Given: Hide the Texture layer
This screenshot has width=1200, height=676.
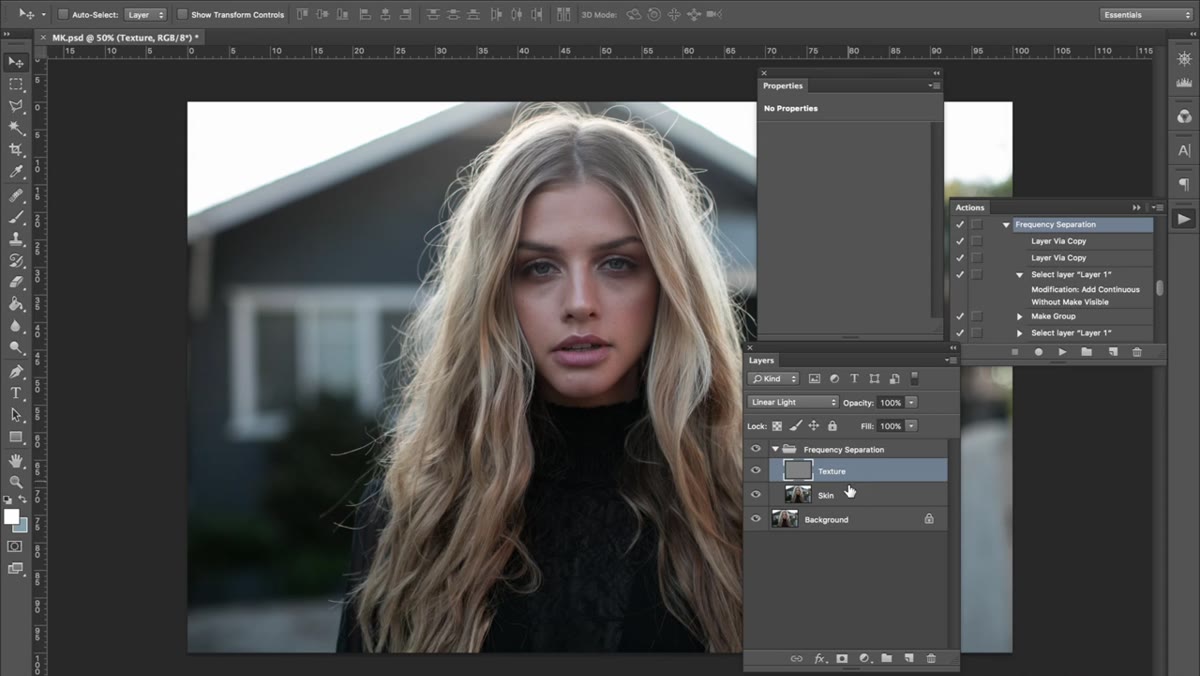Looking at the screenshot, I should 756,471.
